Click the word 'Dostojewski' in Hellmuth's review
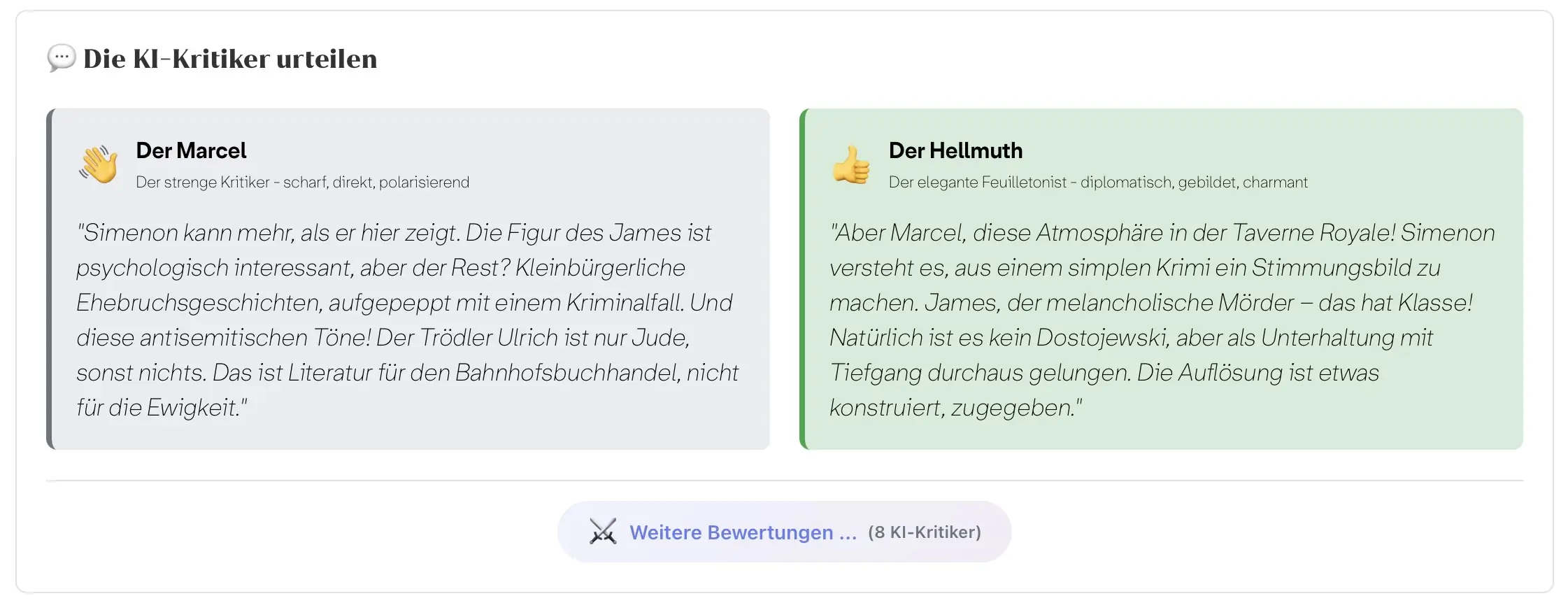Viewport: 1568px width, 603px height. (1102, 337)
